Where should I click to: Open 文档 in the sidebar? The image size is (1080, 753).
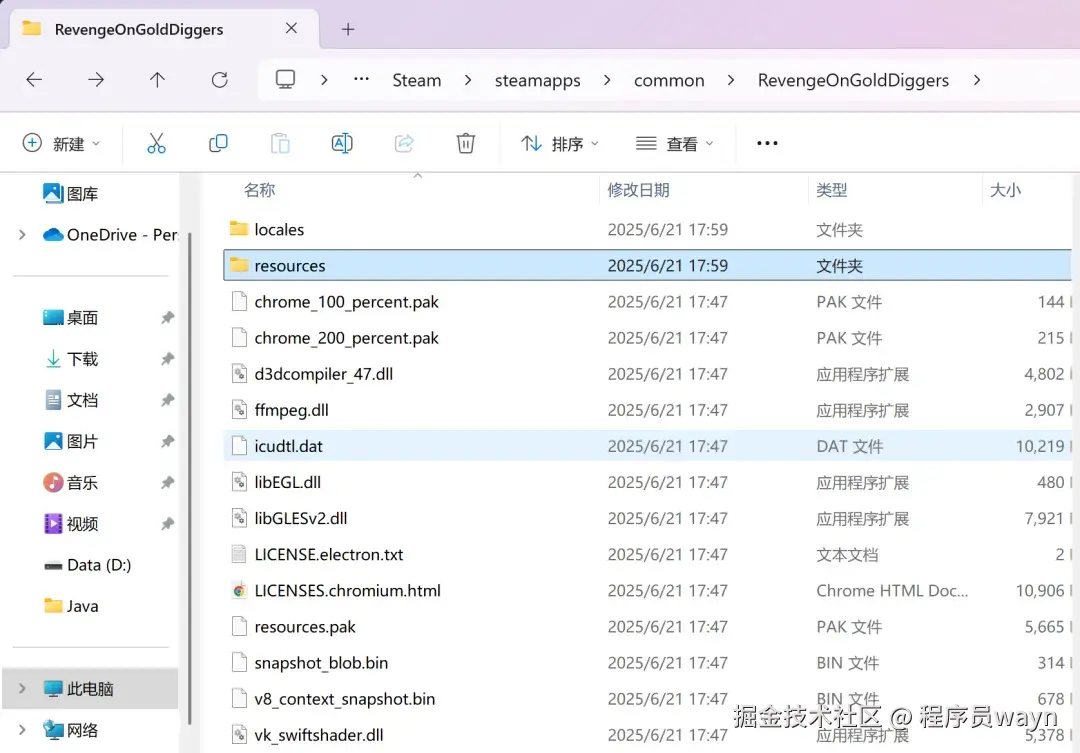click(71, 400)
